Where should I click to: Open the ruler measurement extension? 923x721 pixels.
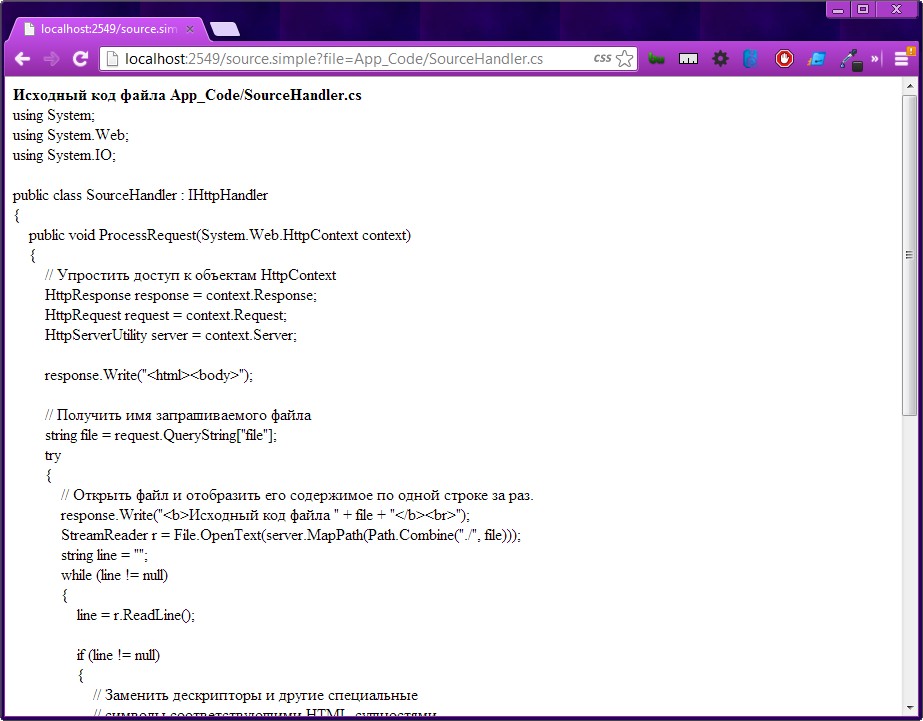[x=688, y=59]
